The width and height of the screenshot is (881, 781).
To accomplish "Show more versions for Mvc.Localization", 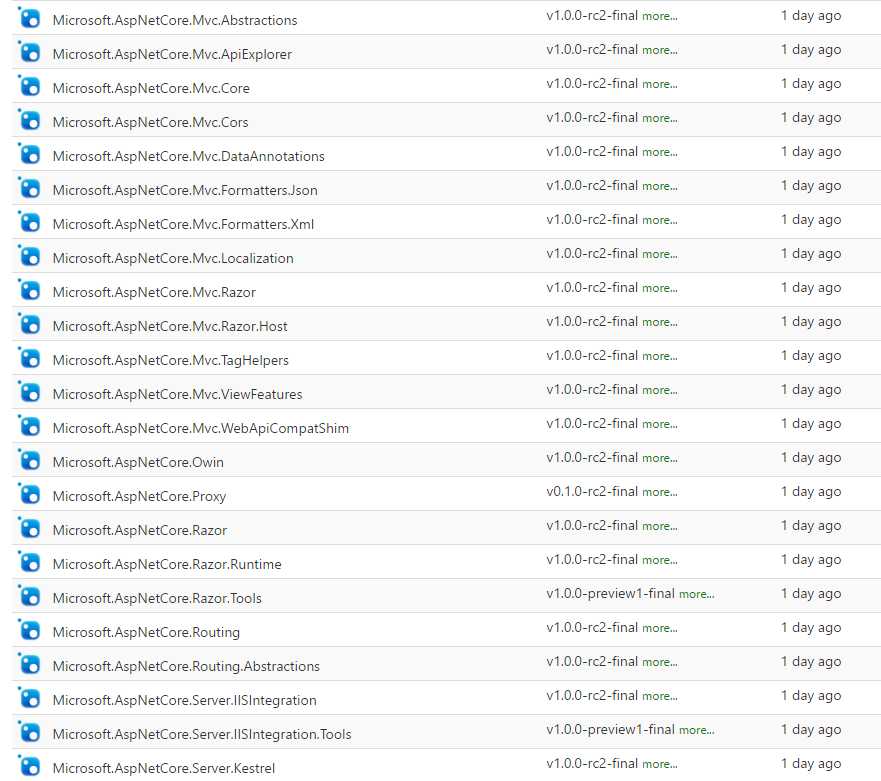I will 660,255.
